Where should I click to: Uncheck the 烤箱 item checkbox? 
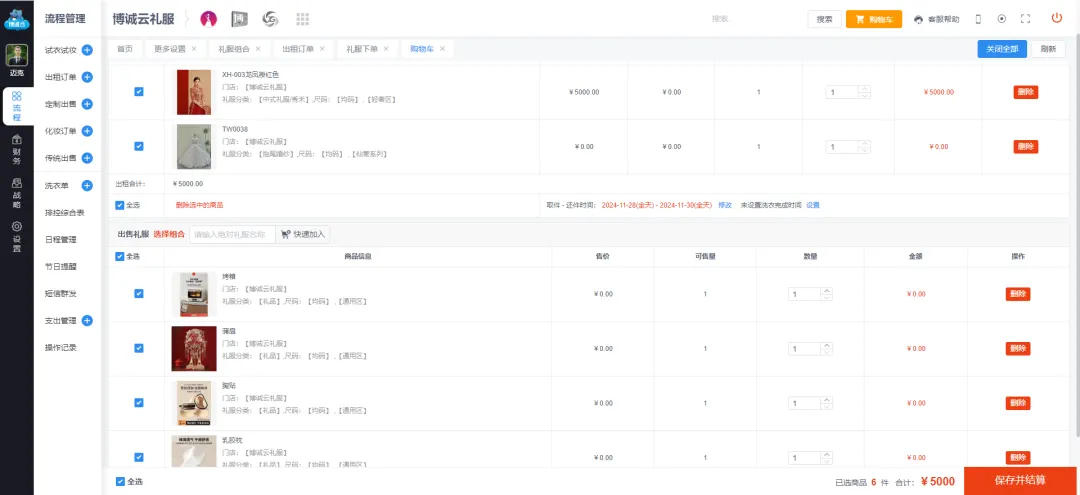click(x=138, y=294)
